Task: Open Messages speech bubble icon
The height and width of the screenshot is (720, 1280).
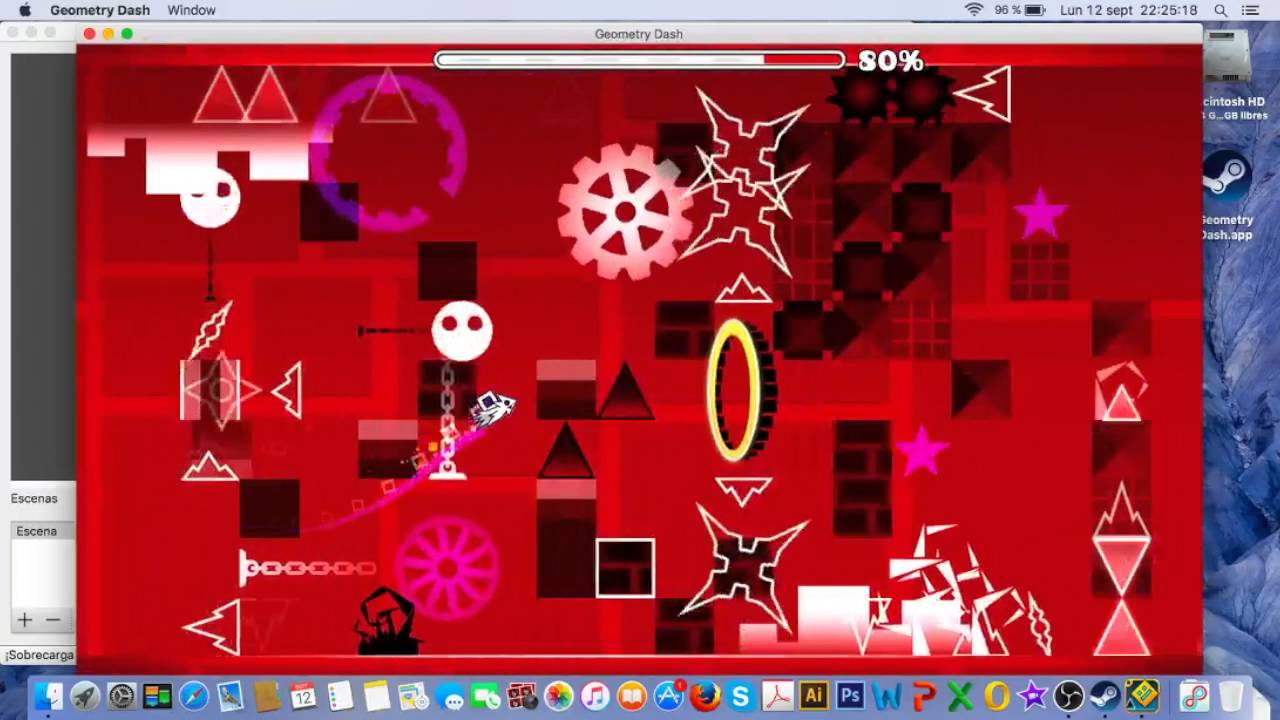Action: coord(449,696)
